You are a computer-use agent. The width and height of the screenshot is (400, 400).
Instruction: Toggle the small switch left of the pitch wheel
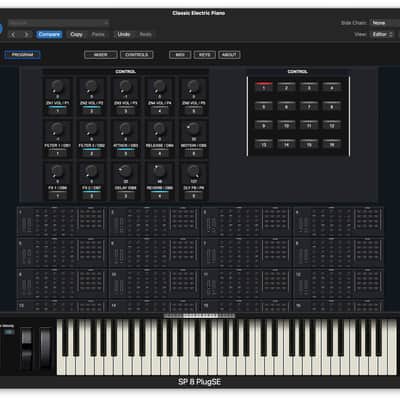pyautogui.click(x=9, y=332)
